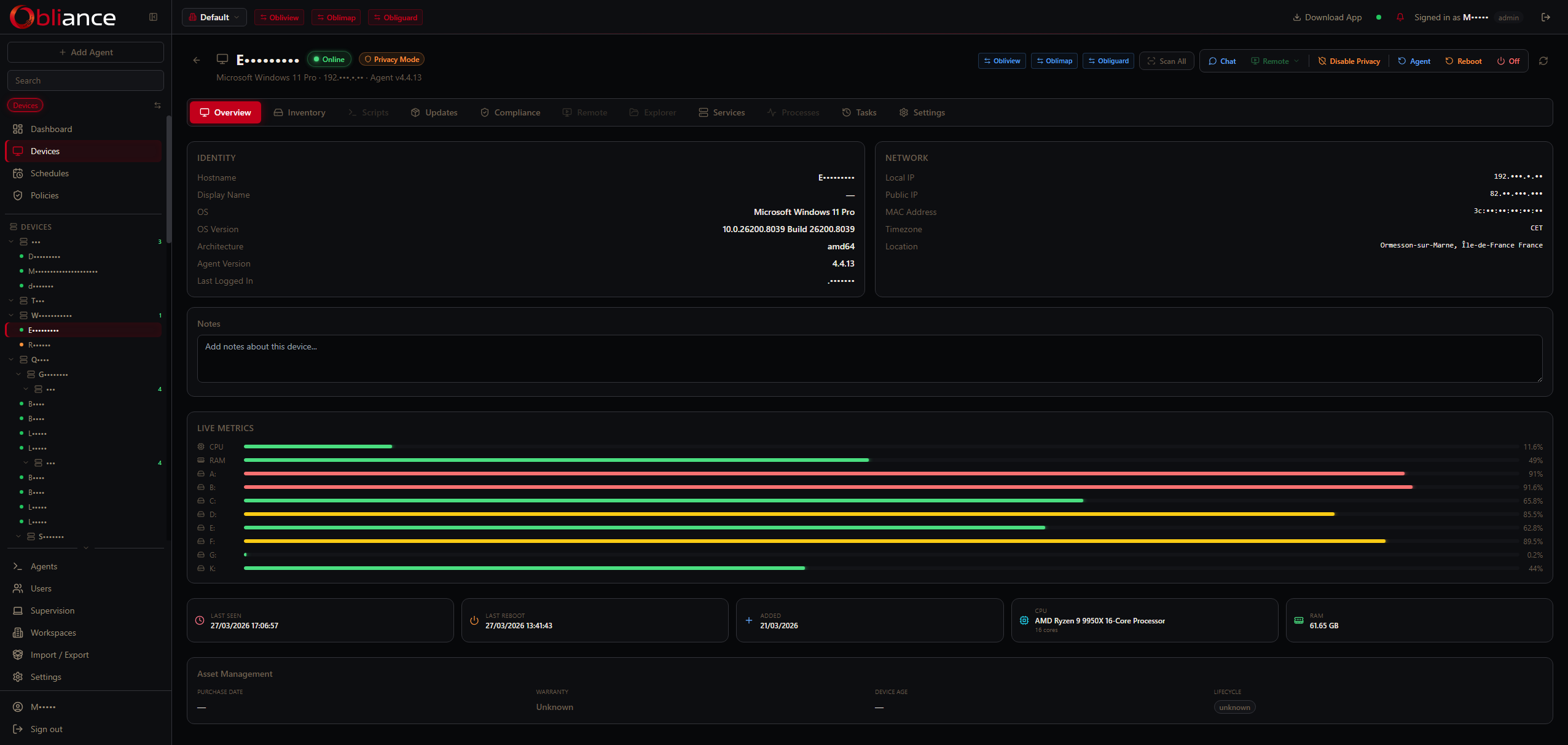
Task: Click the back arrow beside device name
Action: [197, 60]
